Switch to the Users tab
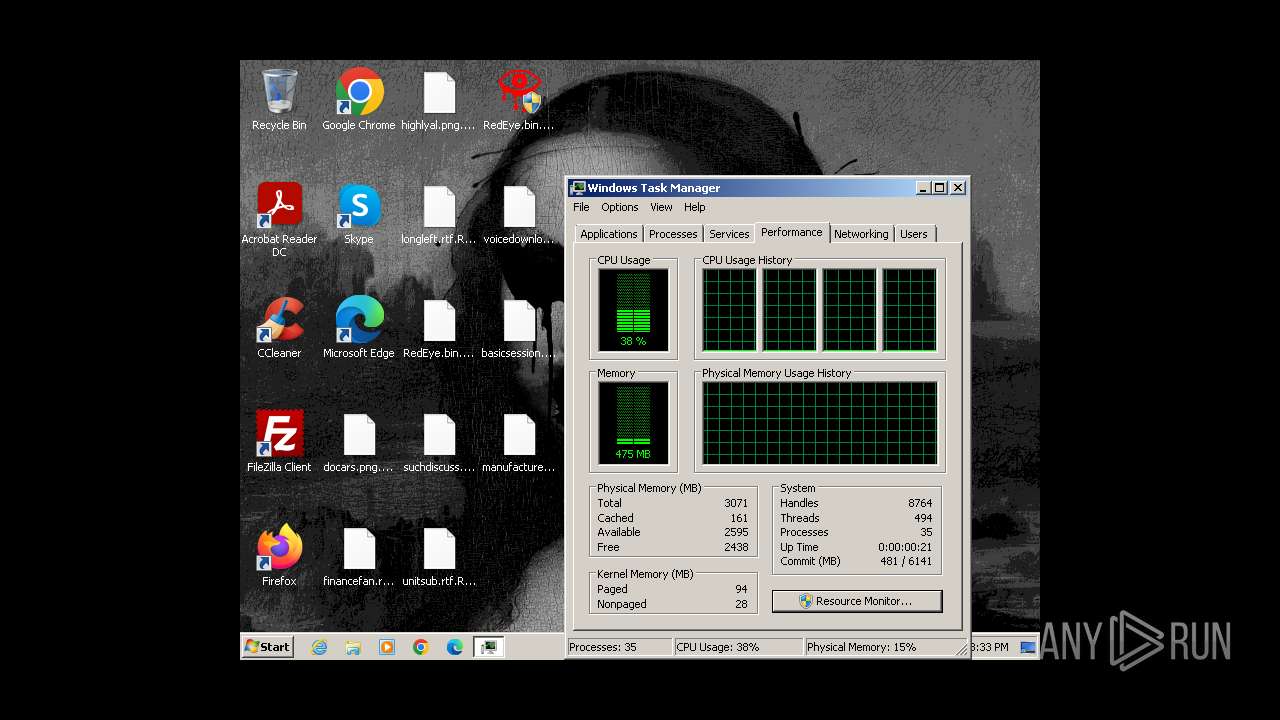 click(914, 234)
